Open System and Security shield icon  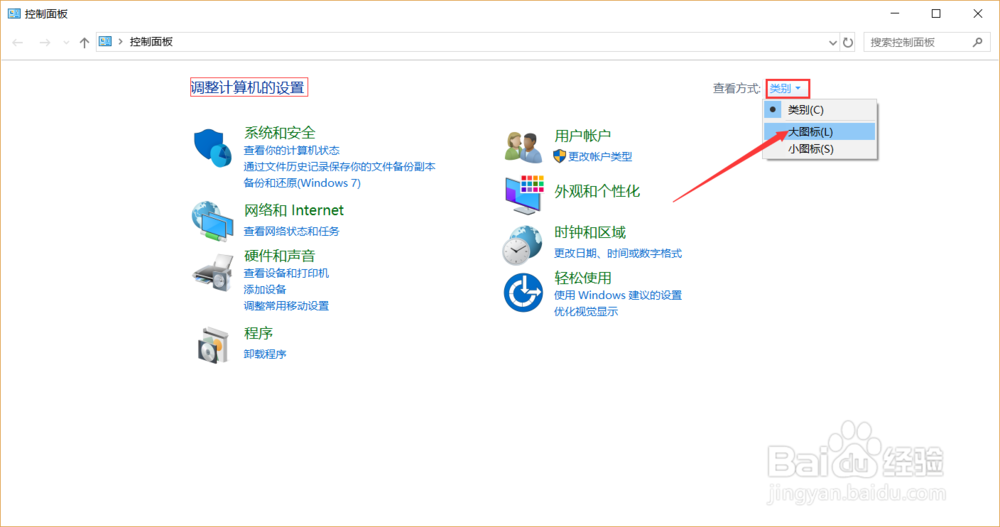pos(212,147)
